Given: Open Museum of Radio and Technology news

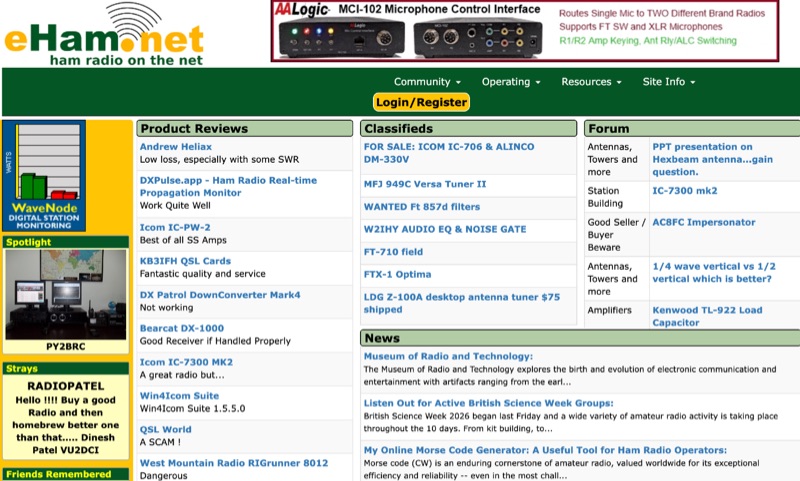Looking at the screenshot, I should coord(448,356).
